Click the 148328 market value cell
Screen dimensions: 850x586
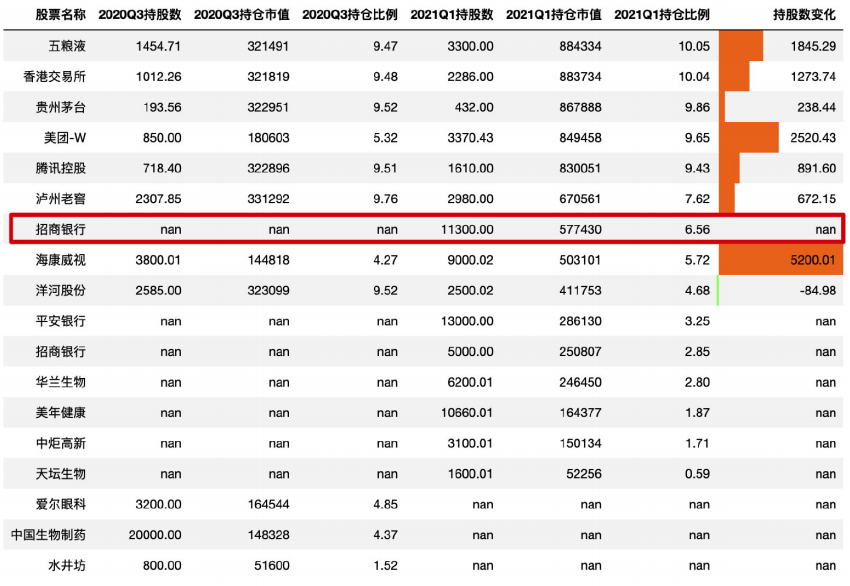[268, 535]
